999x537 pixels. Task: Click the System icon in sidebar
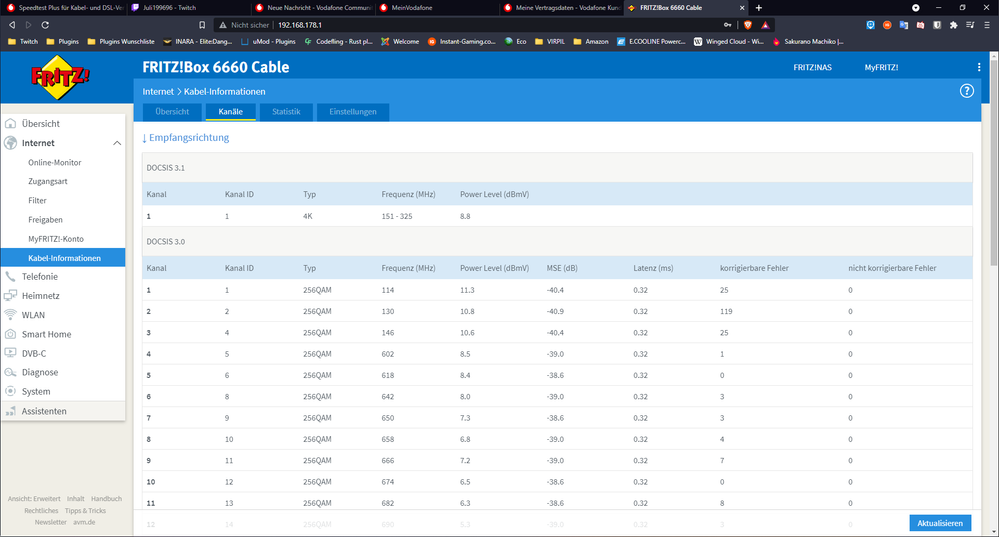pos(10,391)
